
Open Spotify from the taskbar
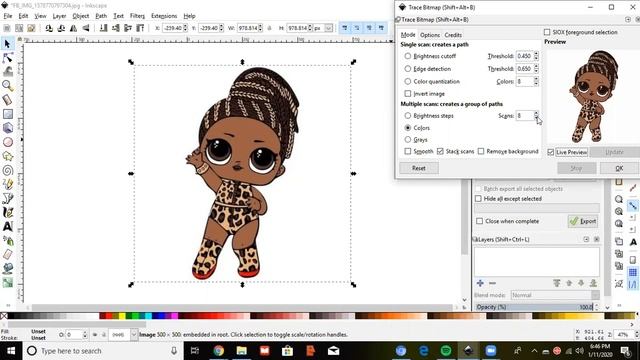pyautogui.click(x=446, y=350)
